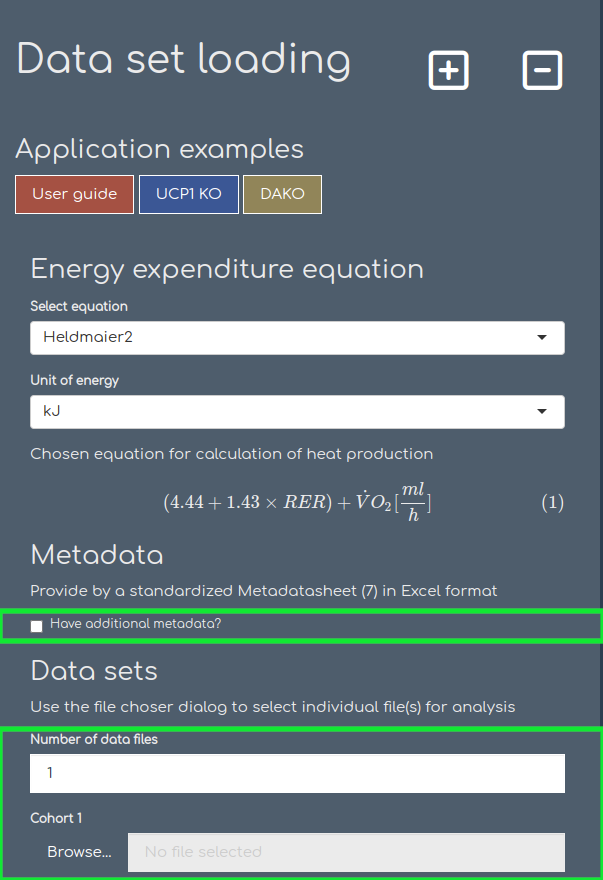The image size is (603, 880).
Task: Click the Data set loading heading
Action: [184, 61]
